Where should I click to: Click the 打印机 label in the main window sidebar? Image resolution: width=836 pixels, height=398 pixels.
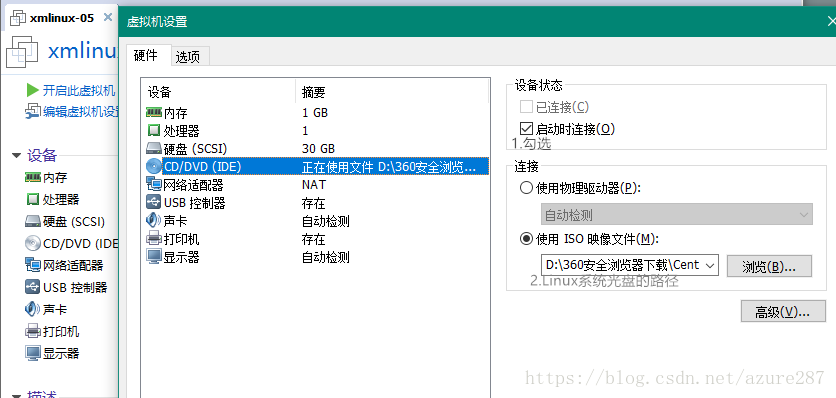tap(61, 331)
